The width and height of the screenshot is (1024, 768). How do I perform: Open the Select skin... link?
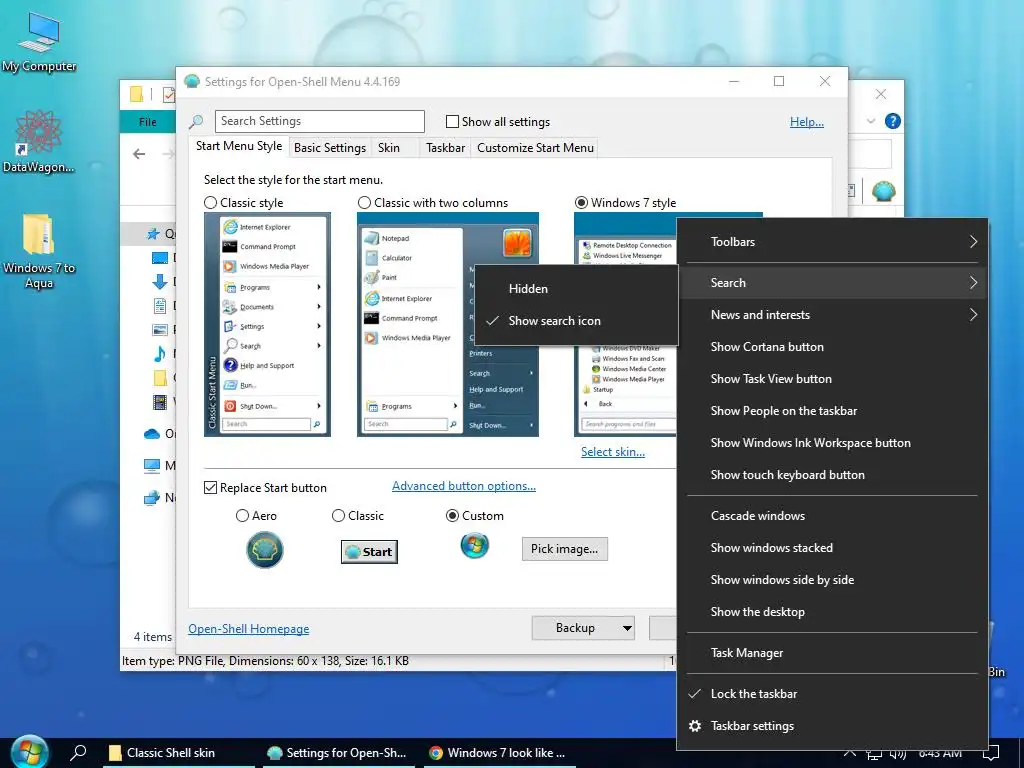click(x=613, y=452)
